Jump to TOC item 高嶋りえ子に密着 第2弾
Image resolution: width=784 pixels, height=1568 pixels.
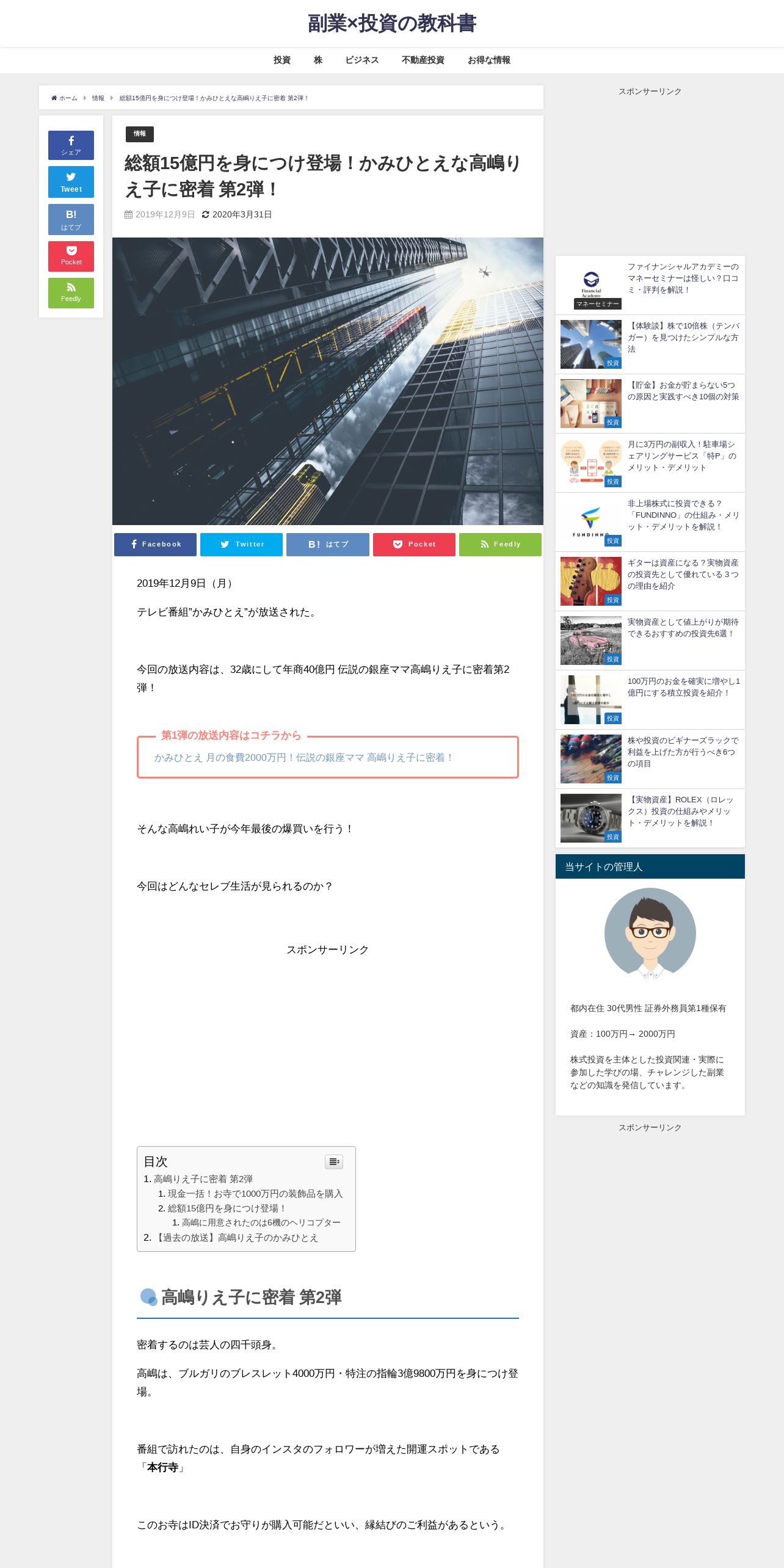(x=203, y=1179)
